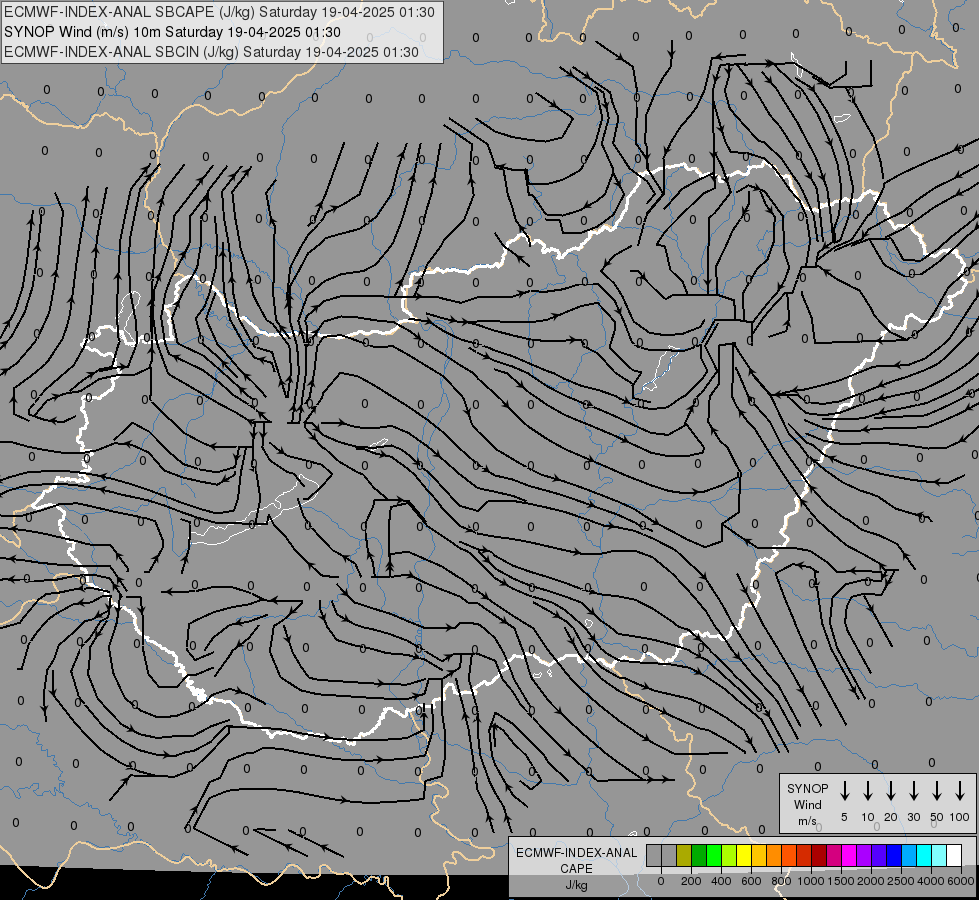Click the '800' tick under the color scale
The image size is (979, 900).
click(x=781, y=881)
